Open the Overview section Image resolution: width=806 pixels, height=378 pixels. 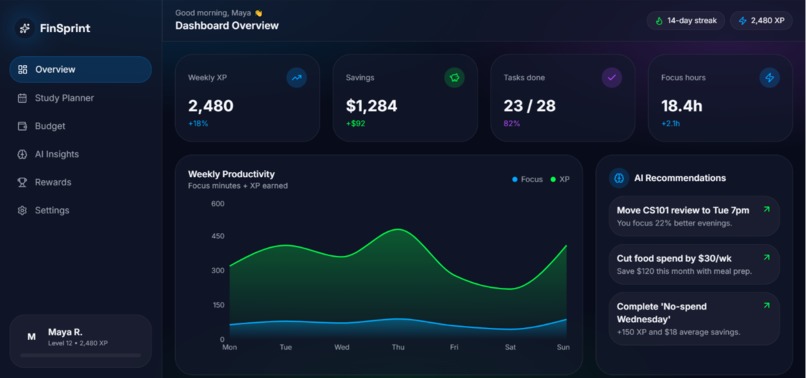pos(81,69)
